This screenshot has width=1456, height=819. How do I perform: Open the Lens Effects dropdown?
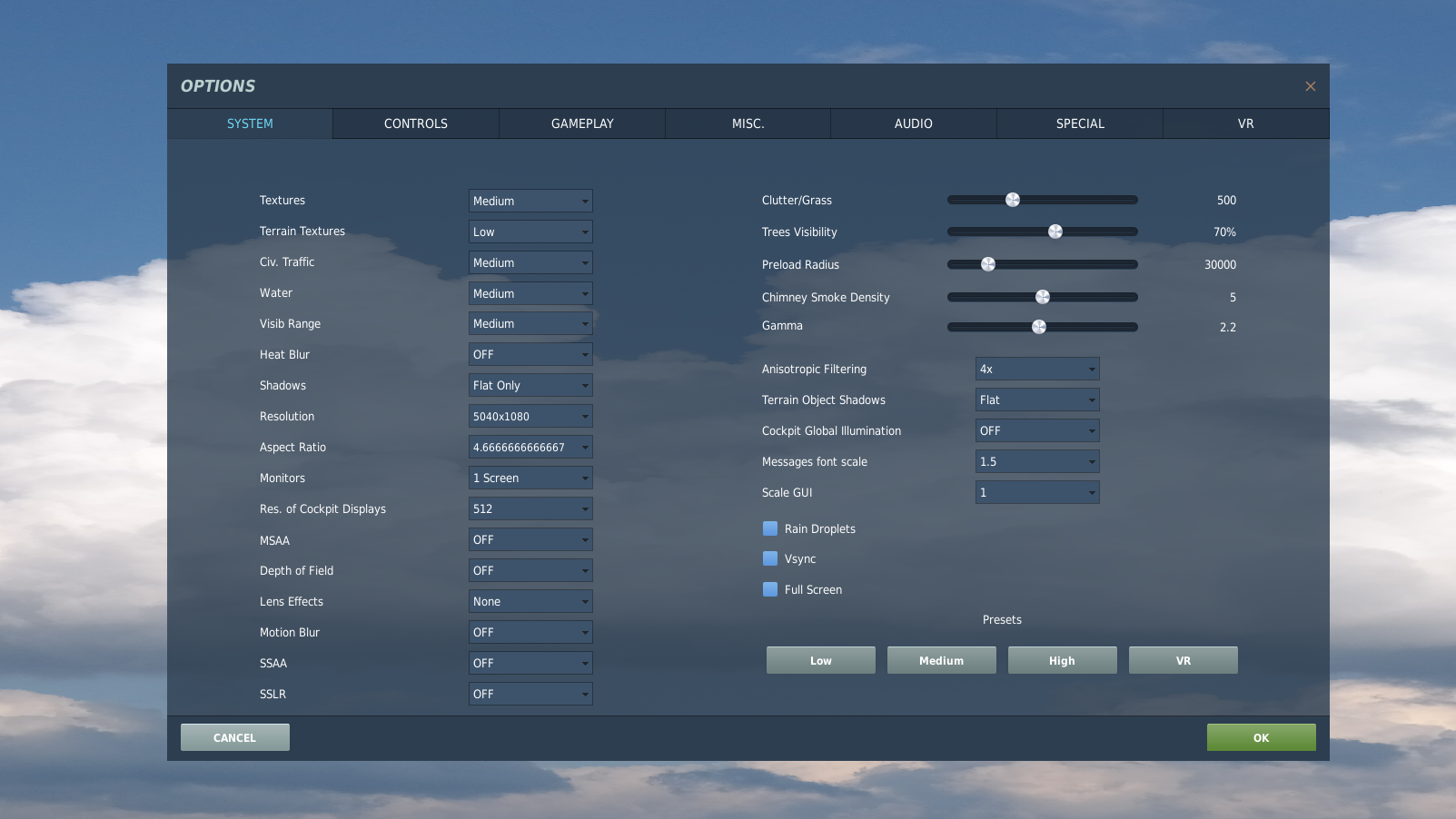[530, 601]
